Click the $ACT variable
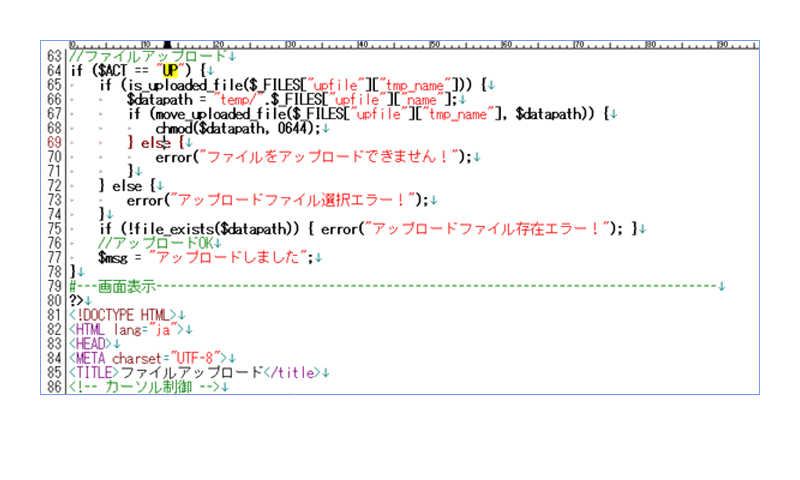 112,70
